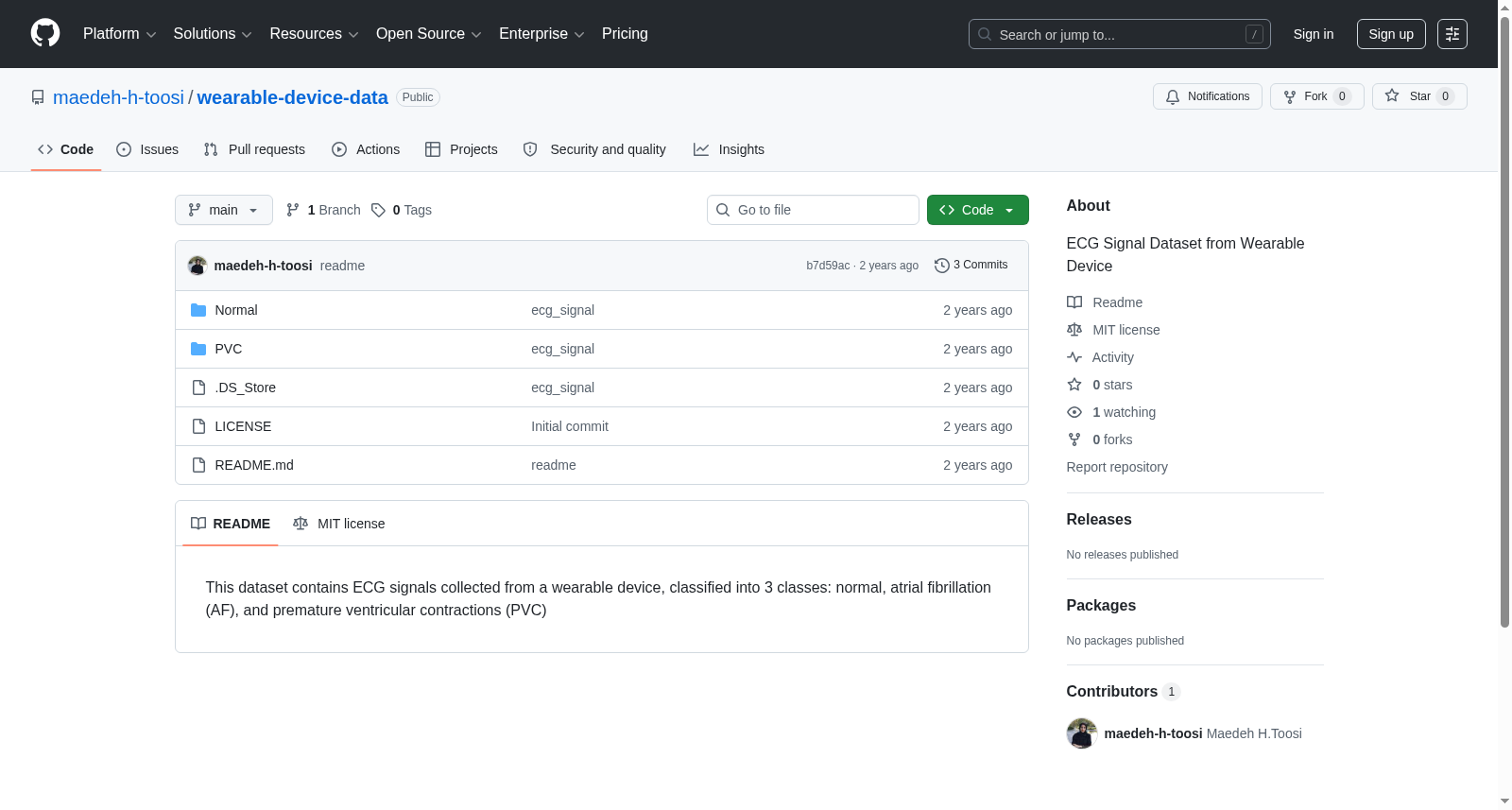Expand the Open Source menu
The image size is (1512, 810).
429,34
